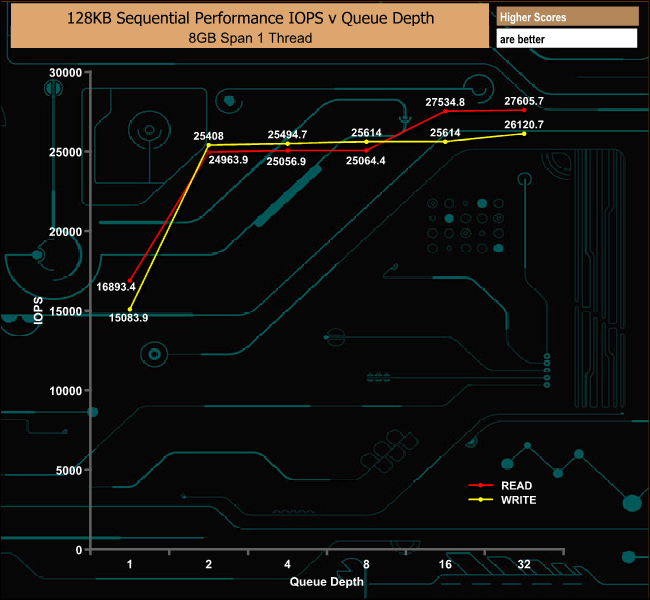The width and height of the screenshot is (650, 600).
Task: Click the data label 26120.7
Action: (x=524, y=124)
